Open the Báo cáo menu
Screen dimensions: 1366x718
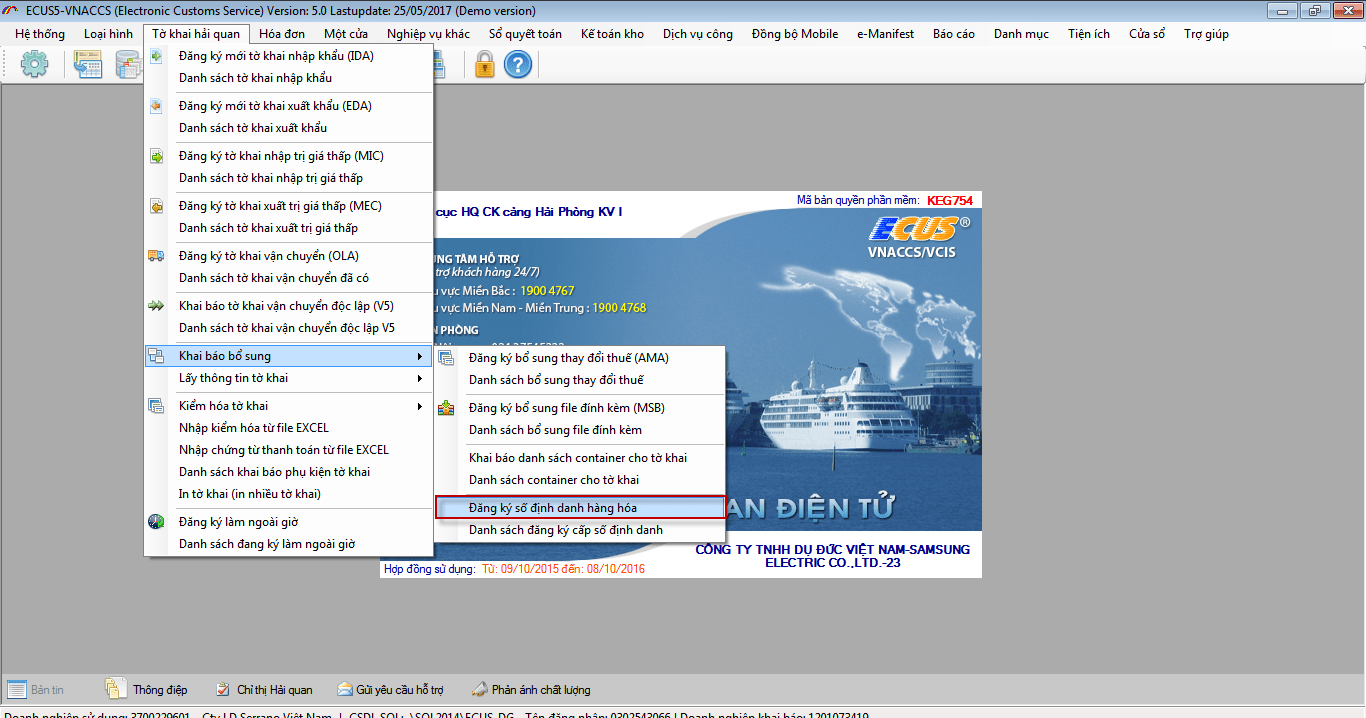954,34
